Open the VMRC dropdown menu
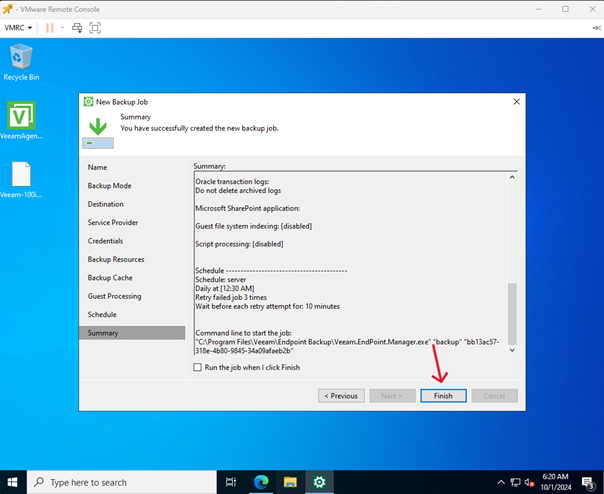604x494 pixels. [x=19, y=27]
